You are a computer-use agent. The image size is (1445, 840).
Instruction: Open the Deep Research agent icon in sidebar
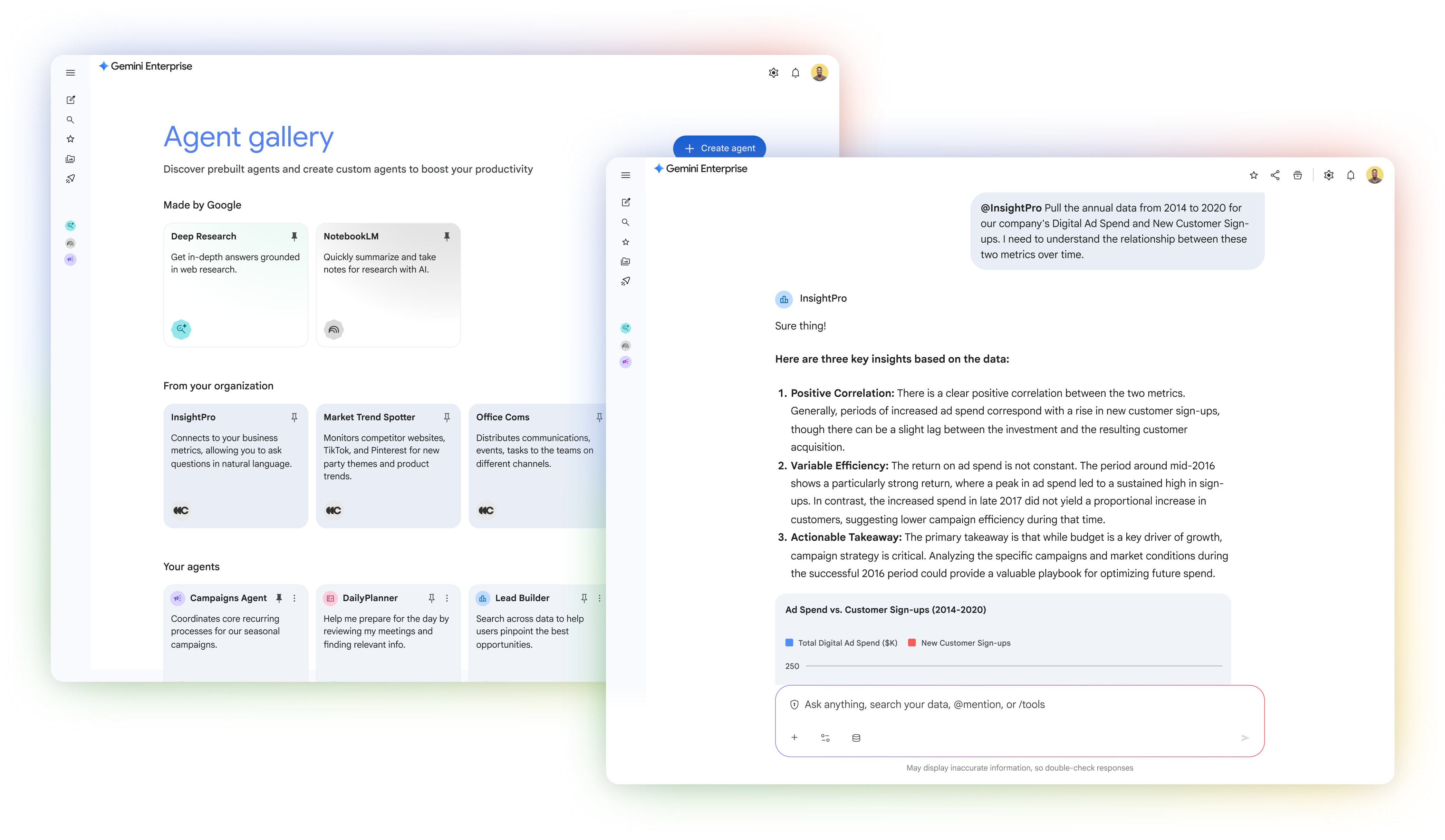626,327
